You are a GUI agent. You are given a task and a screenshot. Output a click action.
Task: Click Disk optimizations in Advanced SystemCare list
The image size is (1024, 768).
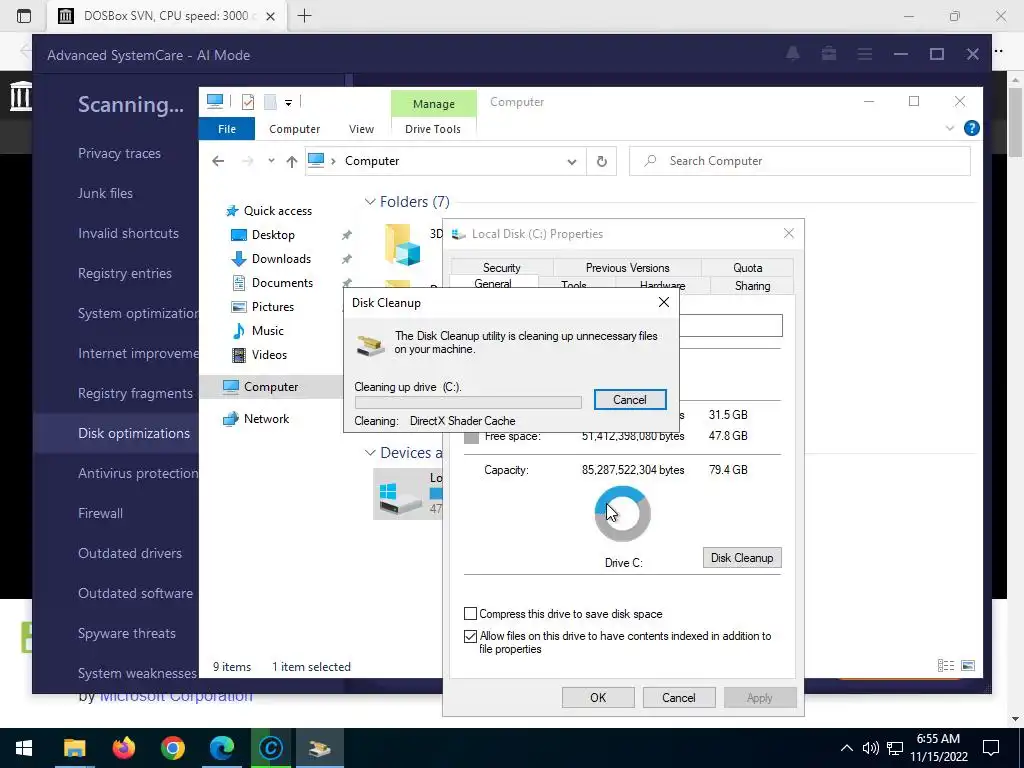point(134,434)
